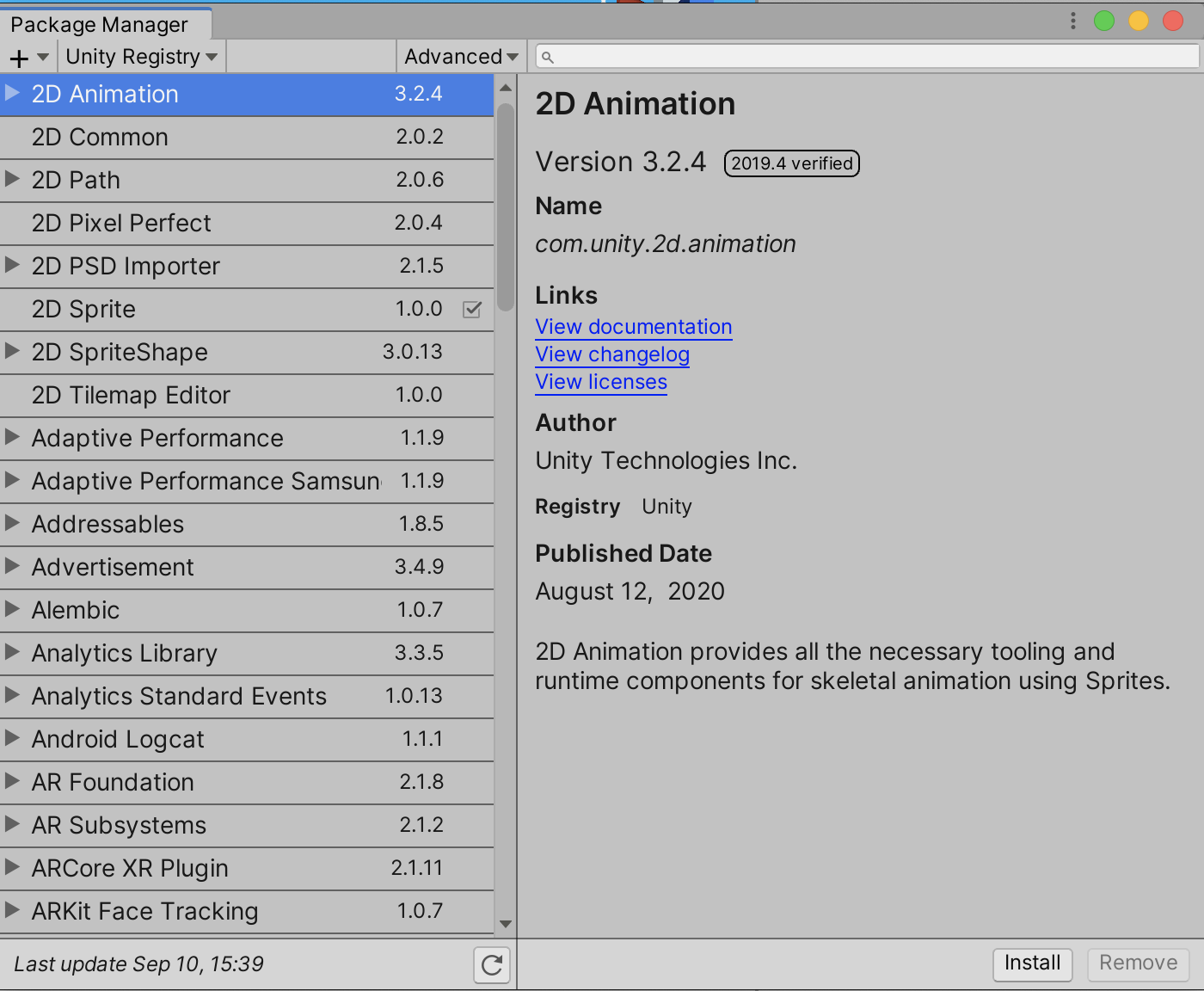Open the View changelog link
This screenshot has height=991, width=1204.
pos(612,354)
